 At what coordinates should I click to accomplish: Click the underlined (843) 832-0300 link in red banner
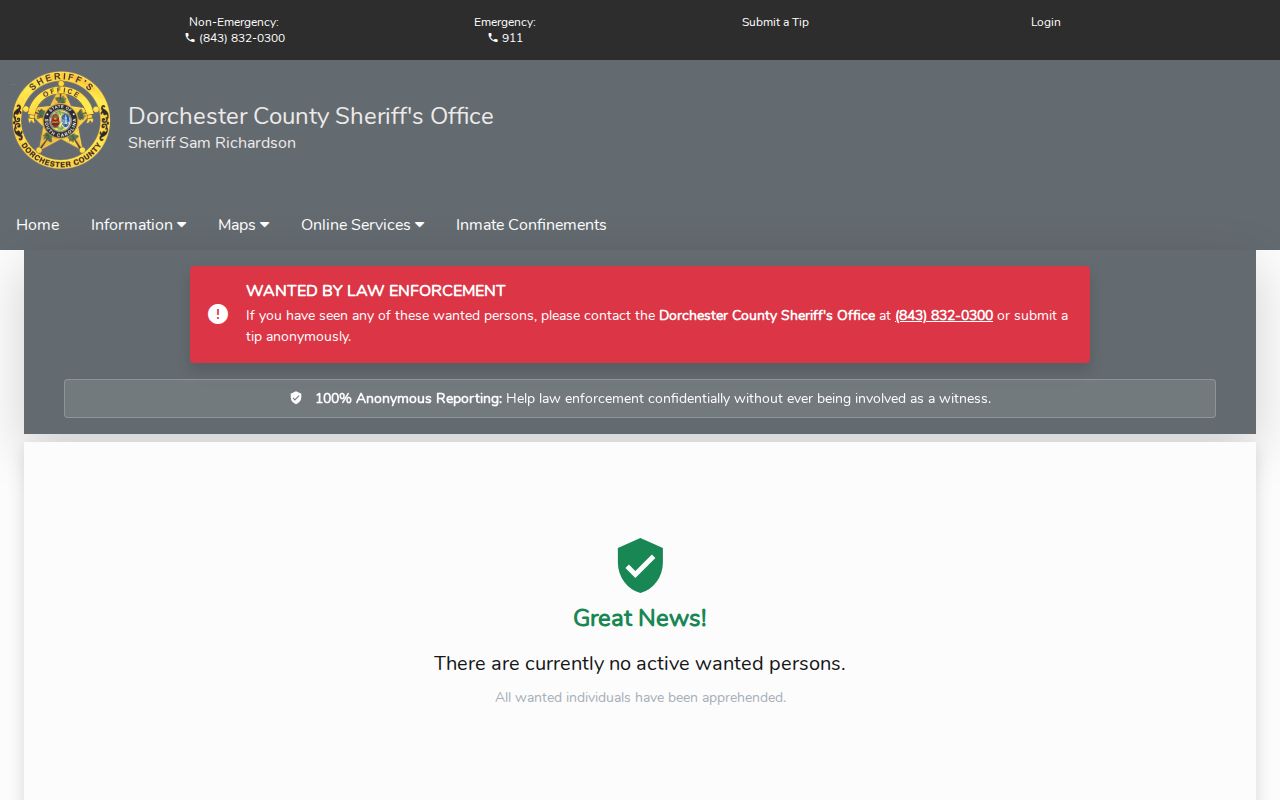tap(944, 315)
